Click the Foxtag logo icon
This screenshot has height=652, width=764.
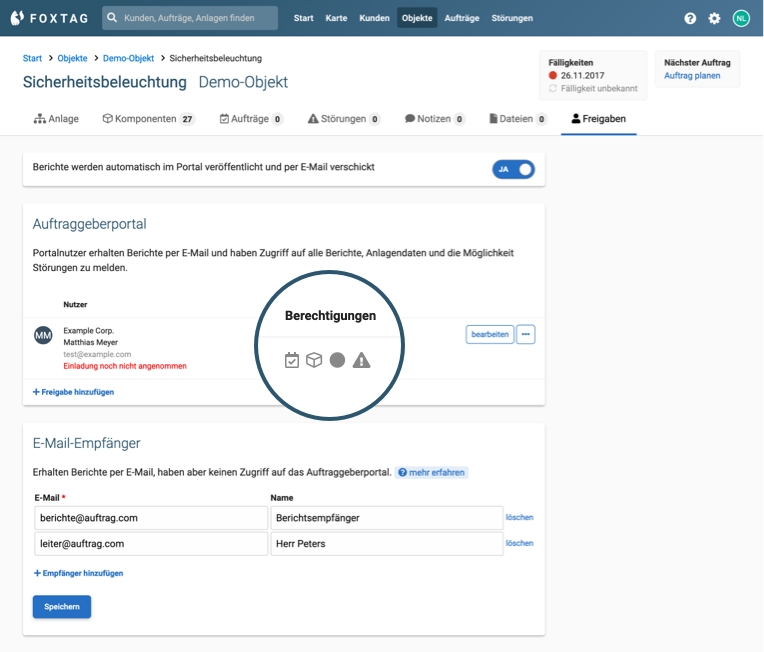coord(17,18)
